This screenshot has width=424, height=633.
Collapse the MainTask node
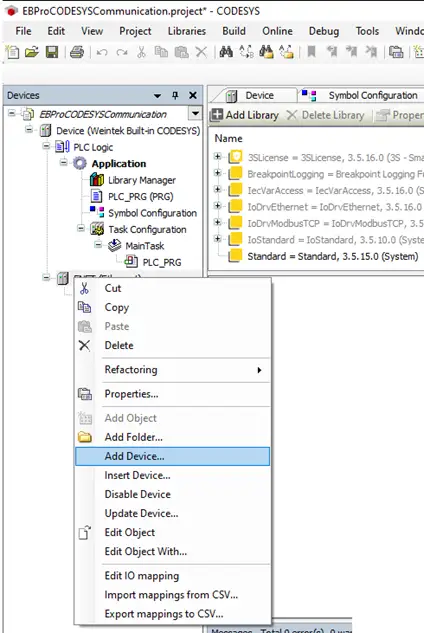98,245
